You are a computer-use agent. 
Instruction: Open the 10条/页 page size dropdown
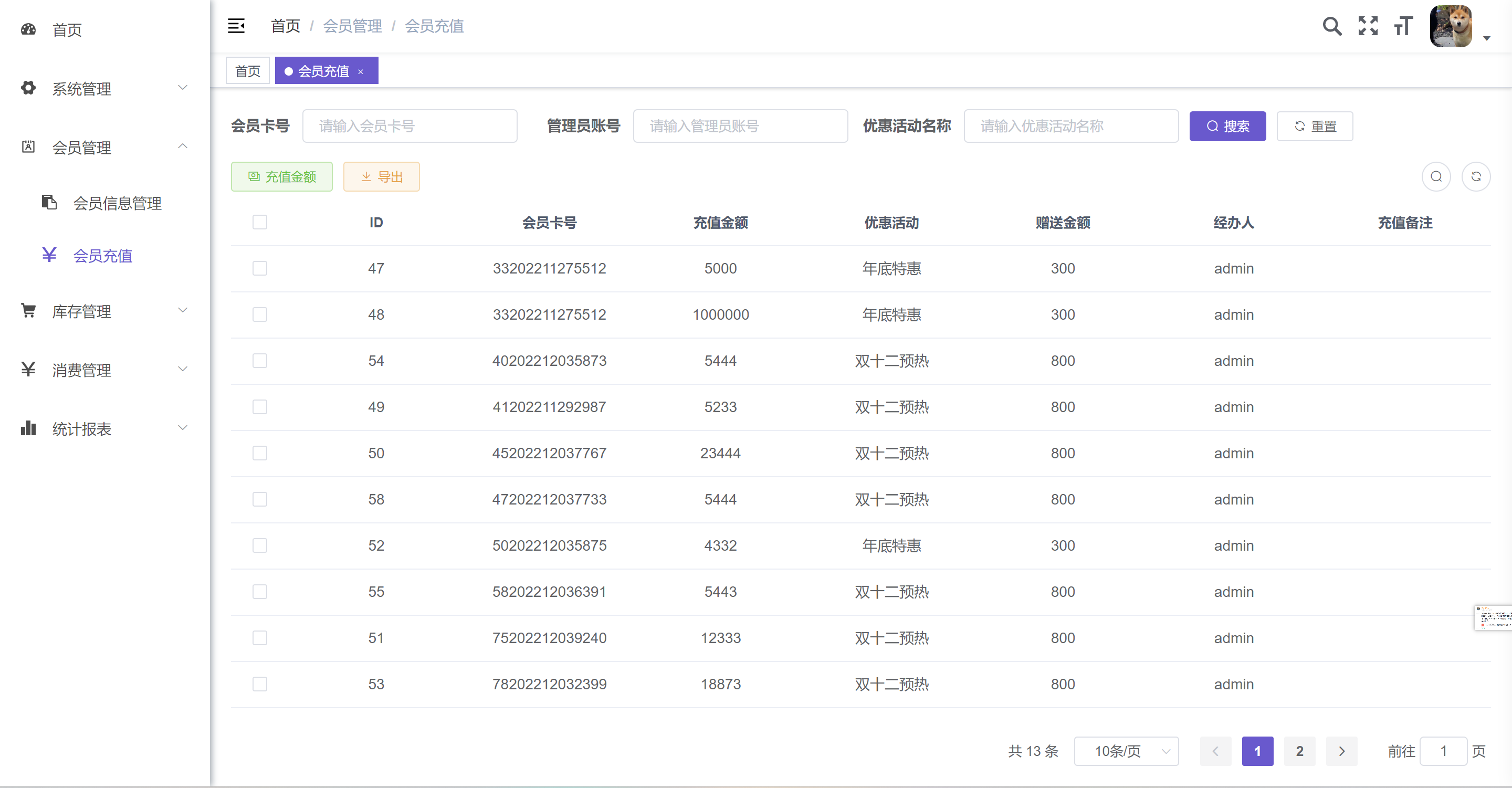pos(1126,751)
